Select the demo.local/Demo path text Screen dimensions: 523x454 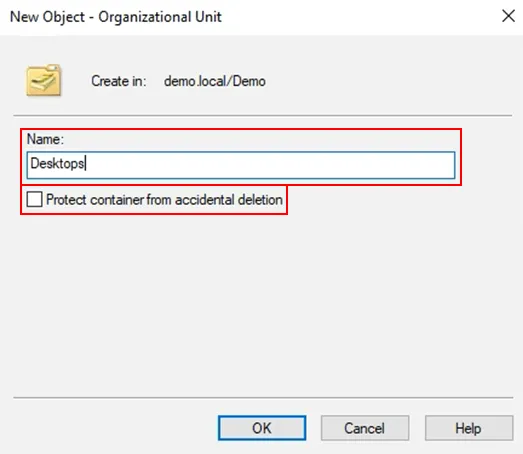click(215, 81)
